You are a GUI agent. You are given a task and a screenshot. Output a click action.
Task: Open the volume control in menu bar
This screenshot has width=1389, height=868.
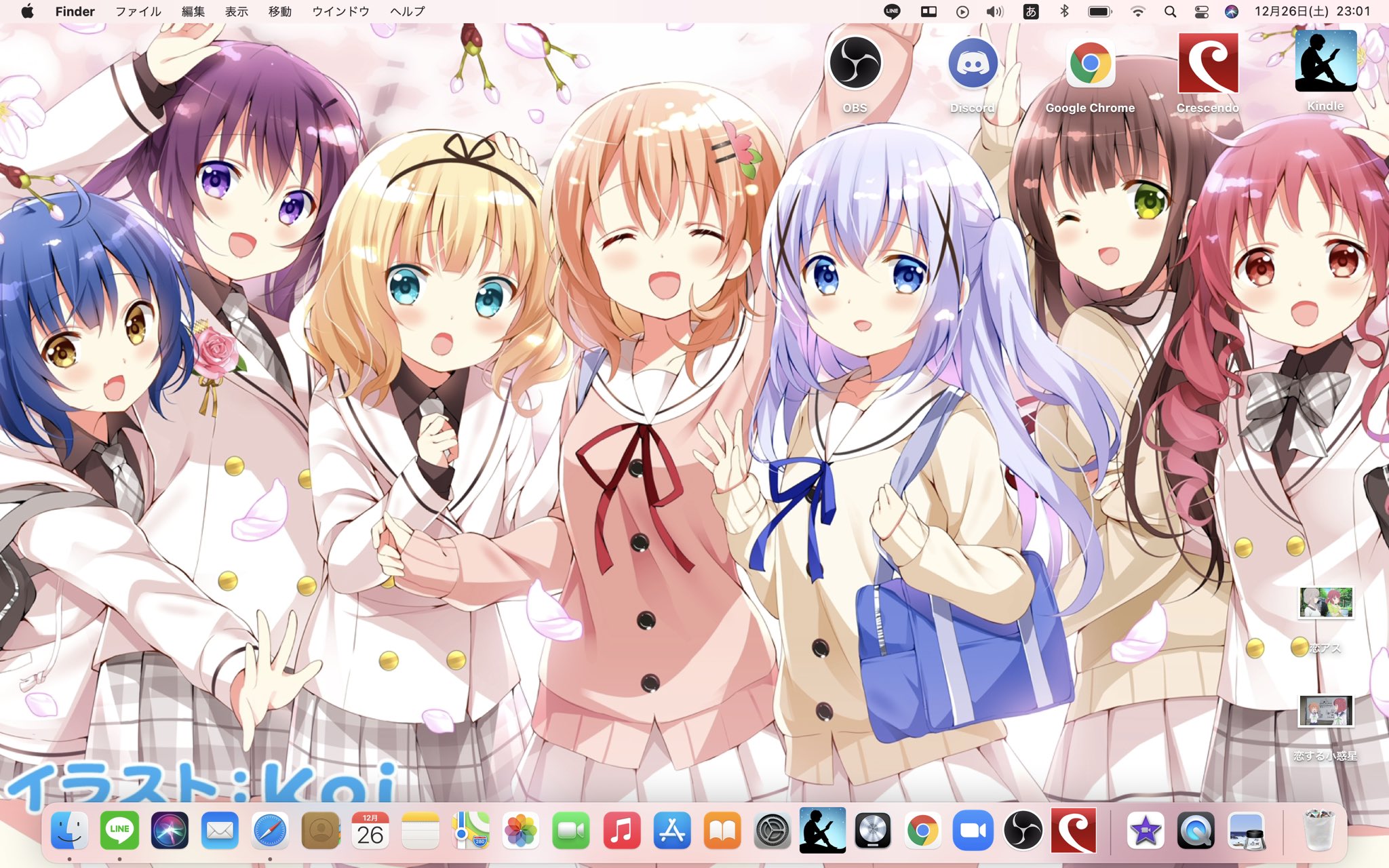click(995, 12)
